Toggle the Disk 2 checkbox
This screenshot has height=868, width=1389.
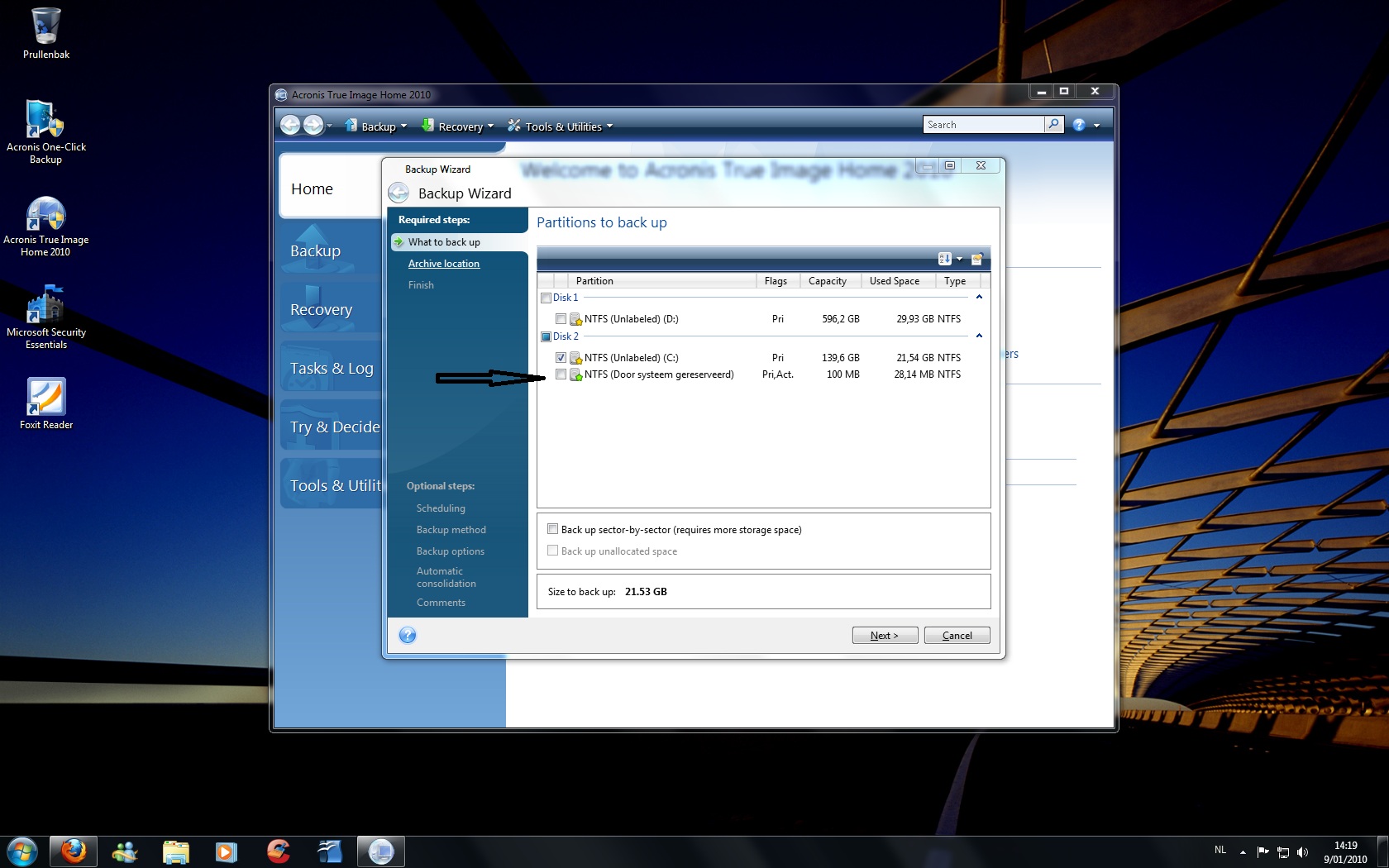[546, 337]
